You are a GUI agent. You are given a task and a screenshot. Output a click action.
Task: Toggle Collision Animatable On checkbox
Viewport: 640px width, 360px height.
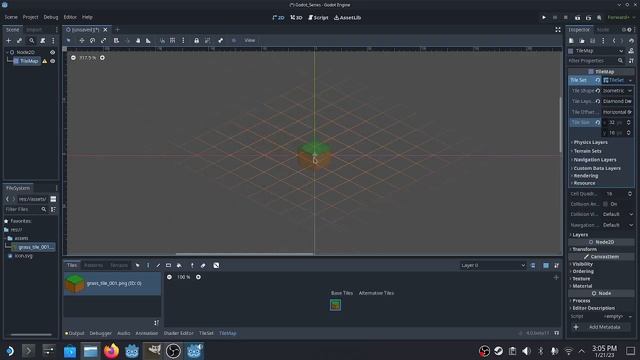point(605,204)
